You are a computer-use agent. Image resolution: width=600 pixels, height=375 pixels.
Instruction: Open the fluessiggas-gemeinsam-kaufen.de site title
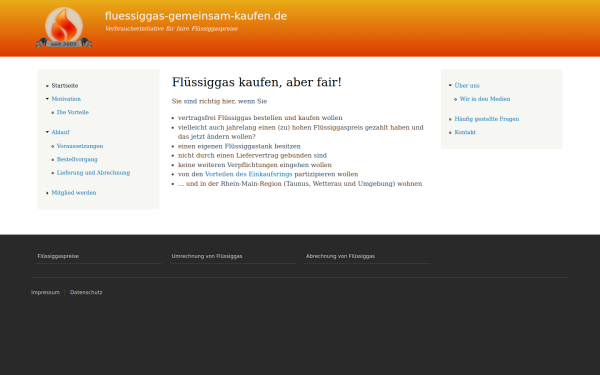(196, 16)
